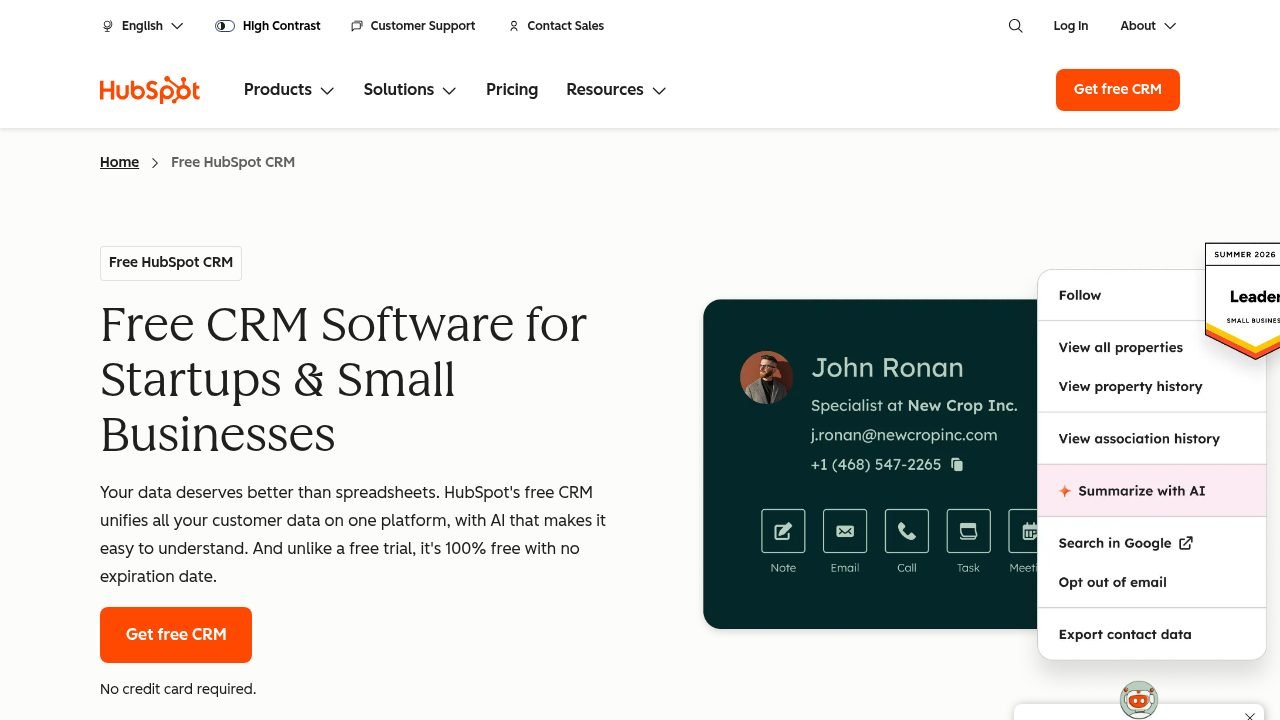Expand the Resources menu
The image size is (1280, 720).
(616, 90)
